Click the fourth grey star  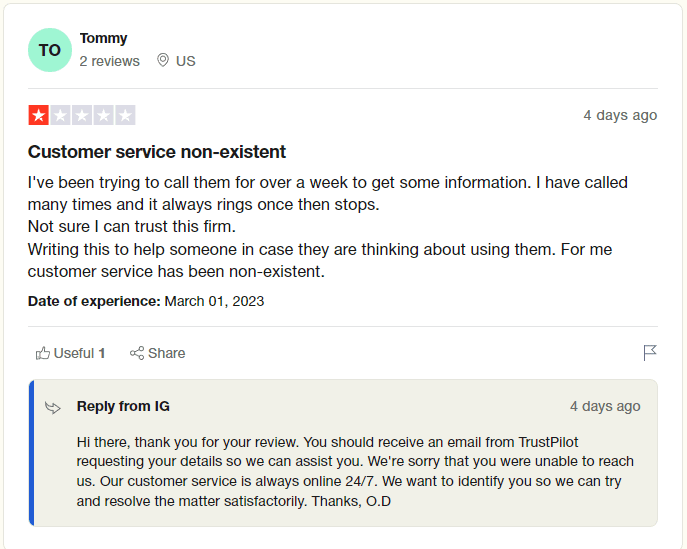coord(103,115)
